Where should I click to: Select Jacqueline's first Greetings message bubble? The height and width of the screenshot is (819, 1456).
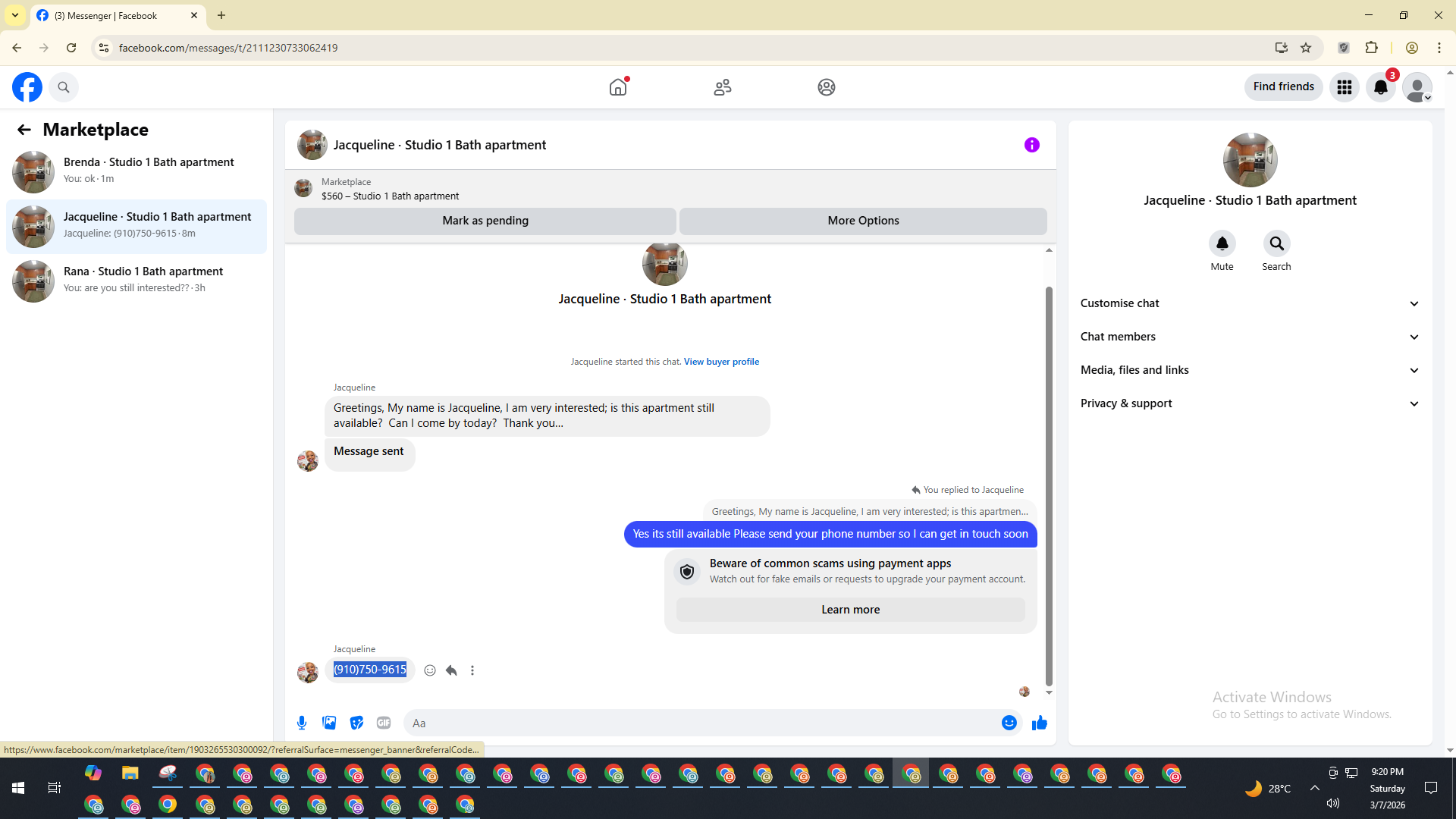(x=547, y=416)
